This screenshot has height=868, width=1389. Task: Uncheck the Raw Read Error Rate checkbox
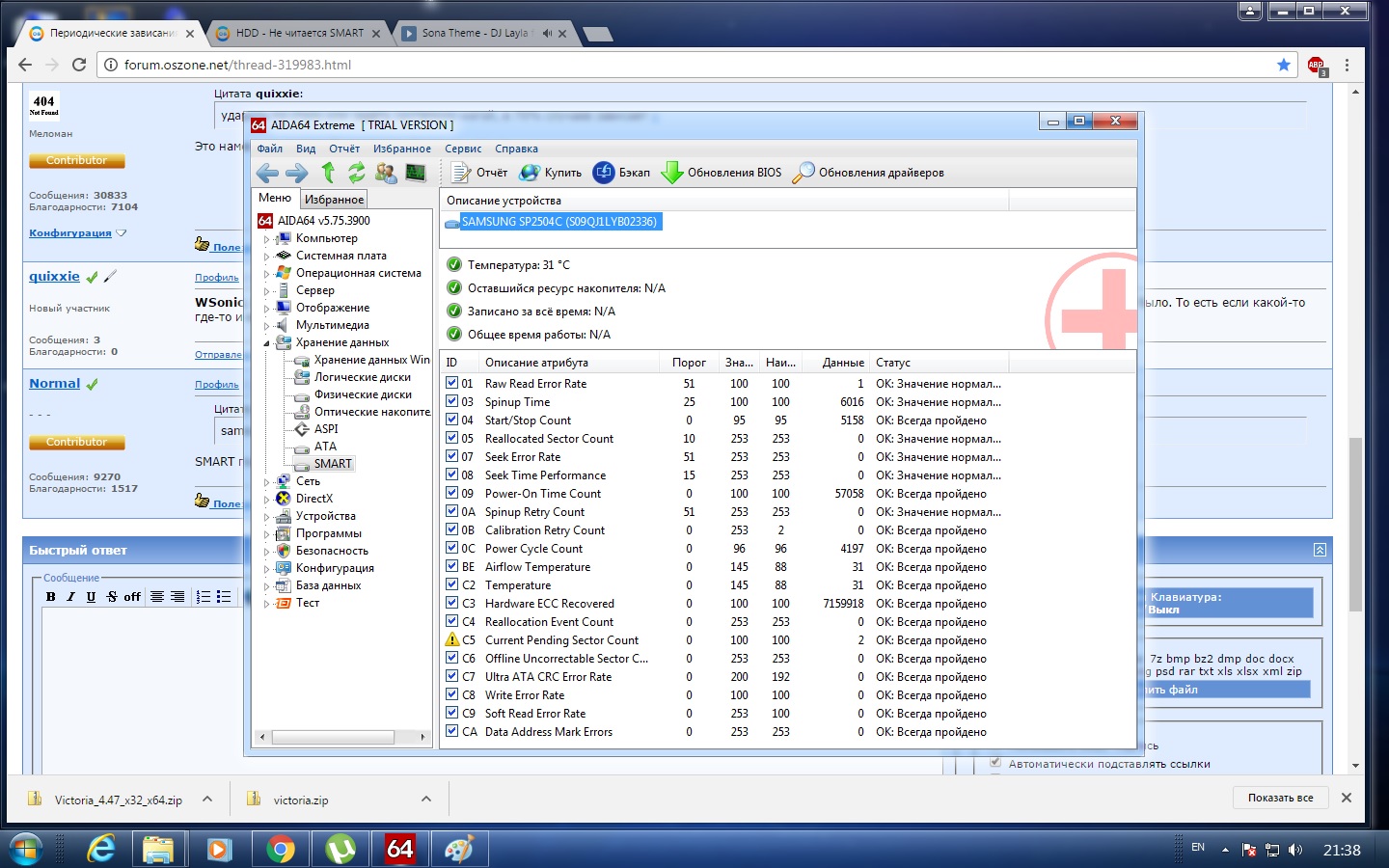pyautogui.click(x=452, y=383)
